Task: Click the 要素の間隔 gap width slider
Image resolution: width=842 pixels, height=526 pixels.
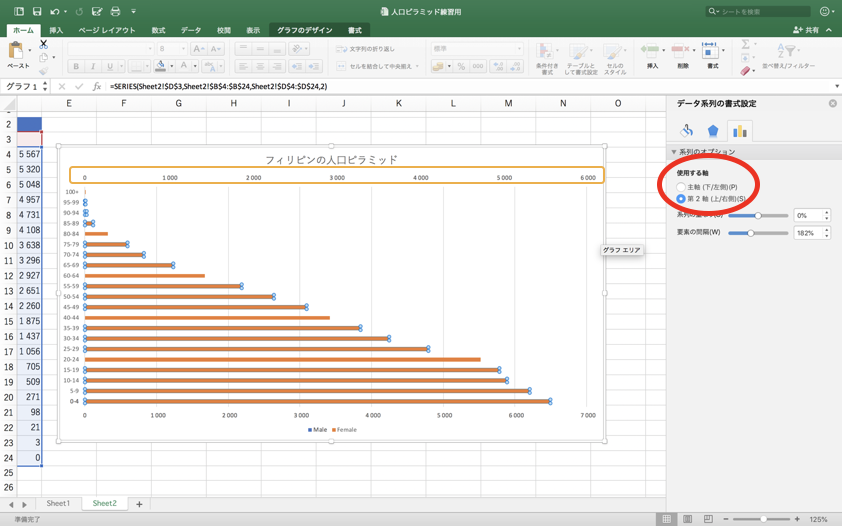Action: coord(758,233)
